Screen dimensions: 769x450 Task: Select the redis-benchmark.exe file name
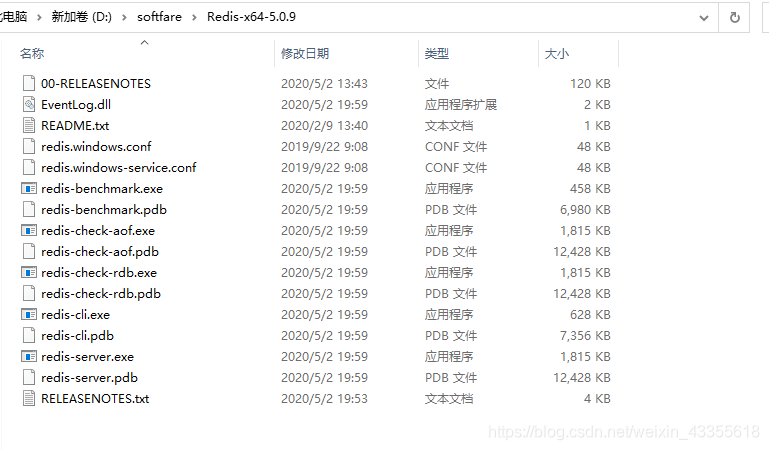tap(102, 189)
